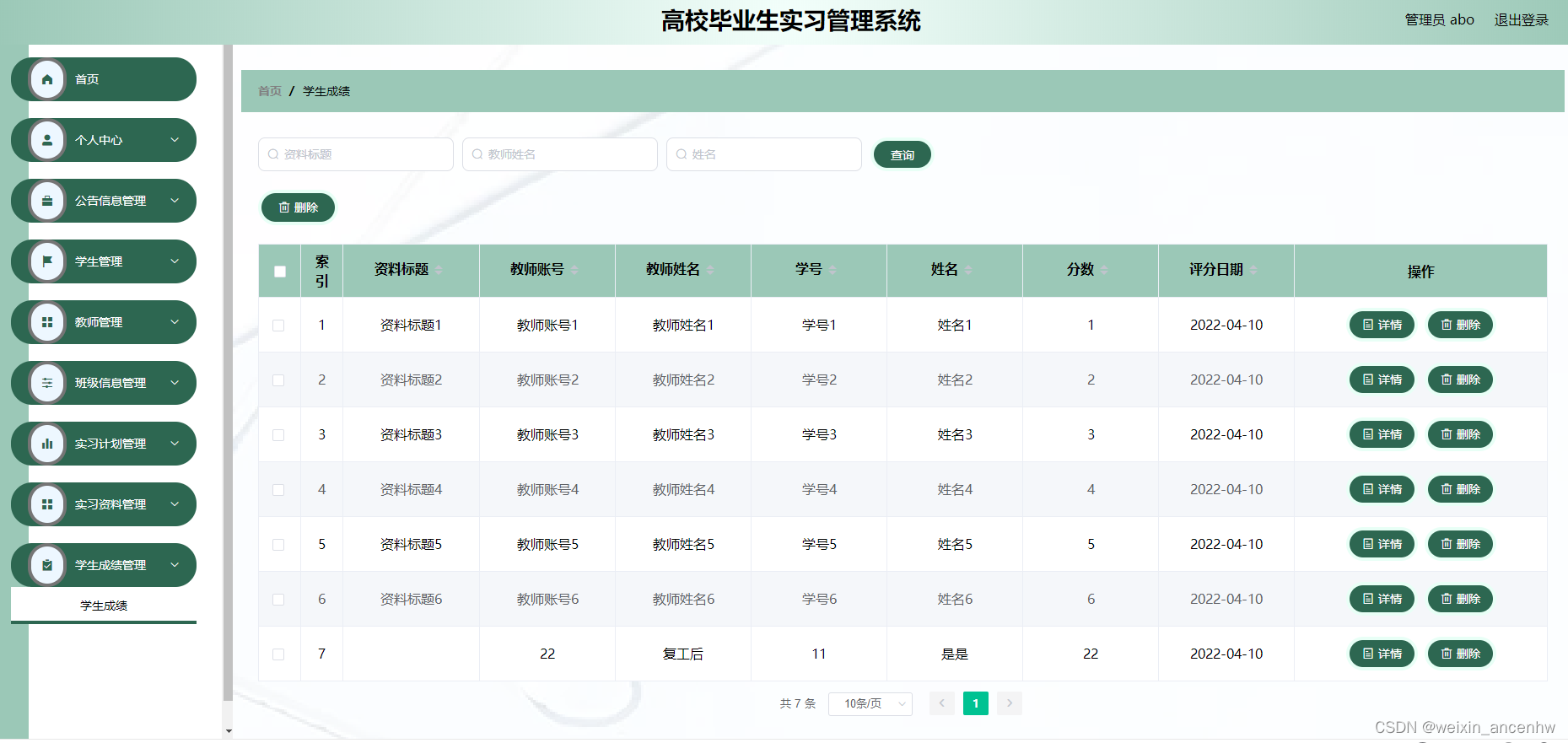Open 详情 for 资料标题1 row
This screenshot has height=743, width=1568.
1382,325
